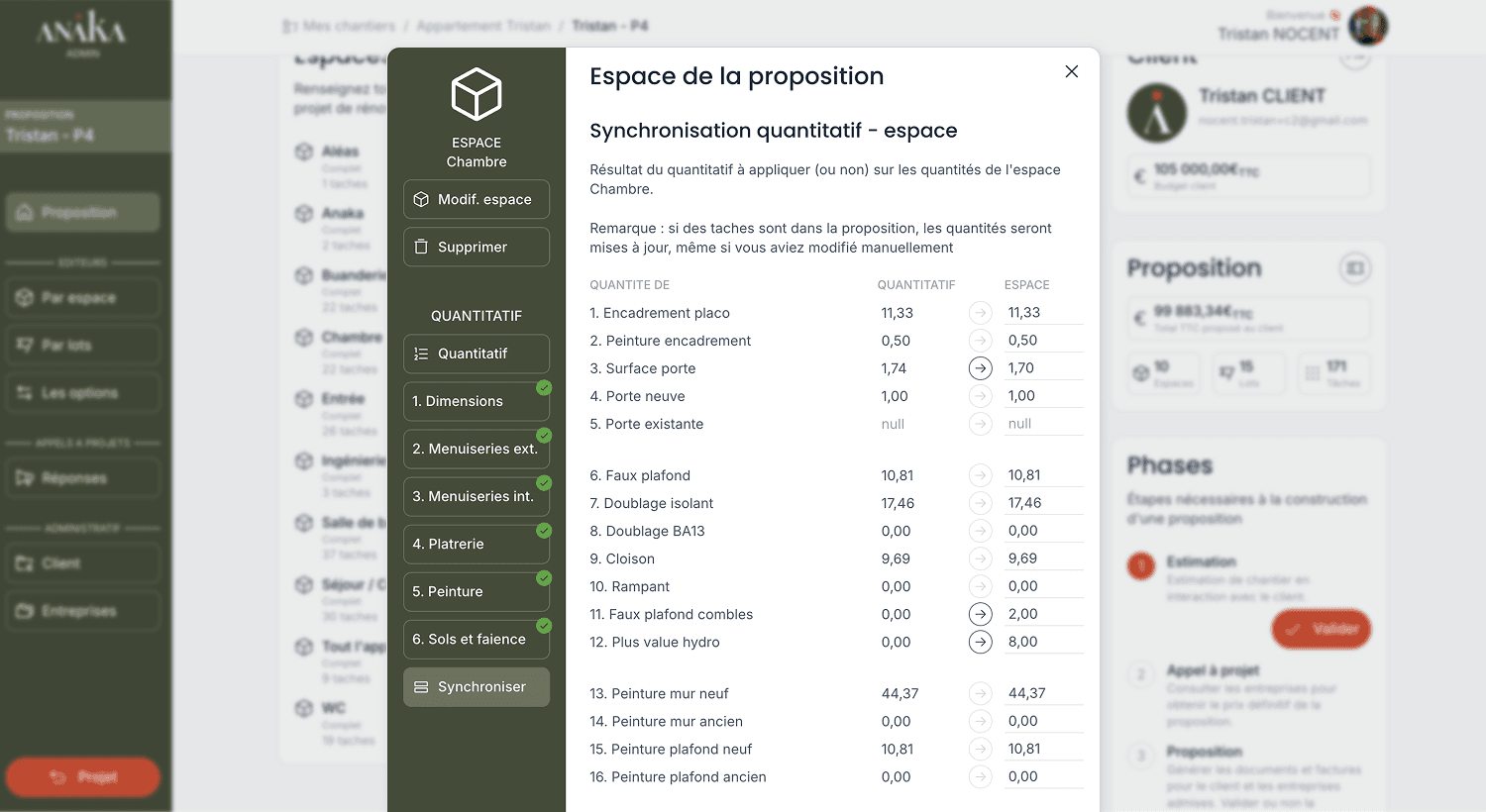Open Les options in the sidebar
This screenshot has width=1486, height=812.
click(83, 393)
